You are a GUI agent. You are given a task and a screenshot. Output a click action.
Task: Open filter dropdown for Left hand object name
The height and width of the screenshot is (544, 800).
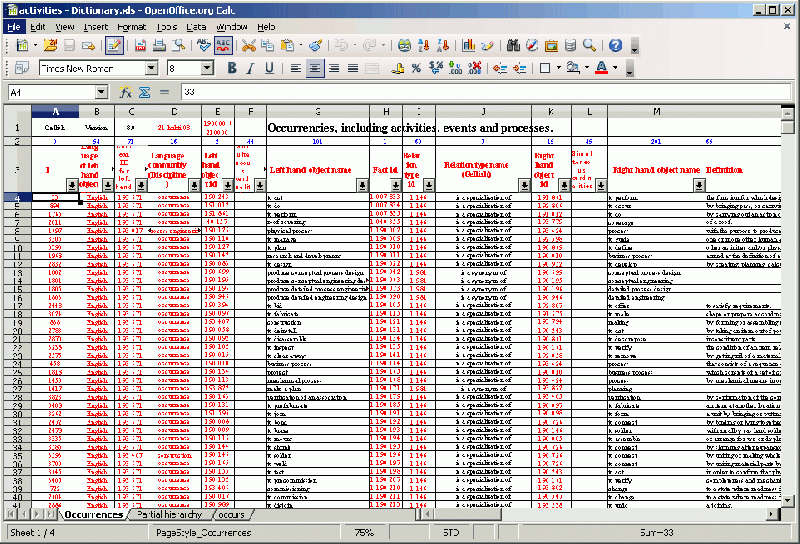pyautogui.click(x=361, y=185)
